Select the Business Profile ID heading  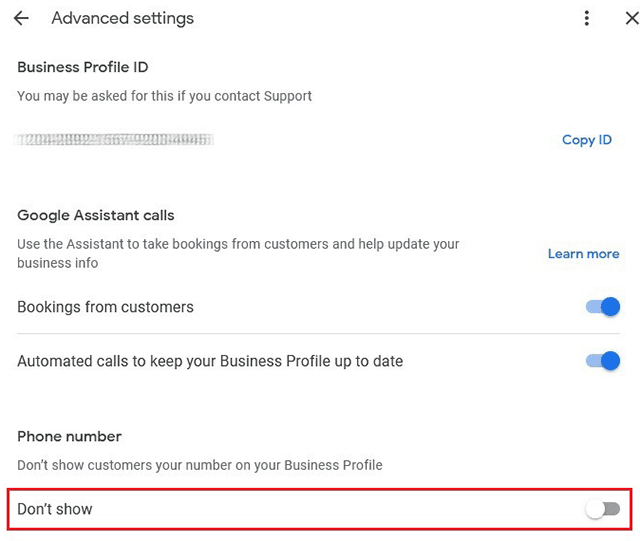tap(83, 67)
